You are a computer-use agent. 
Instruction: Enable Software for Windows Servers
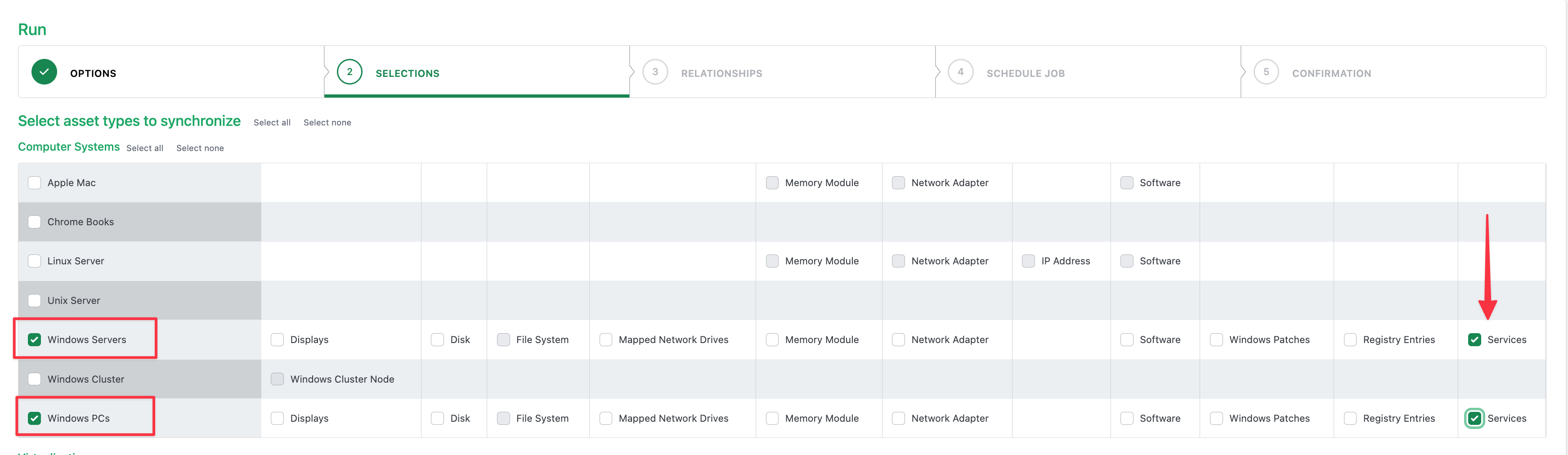pos(1127,339)
